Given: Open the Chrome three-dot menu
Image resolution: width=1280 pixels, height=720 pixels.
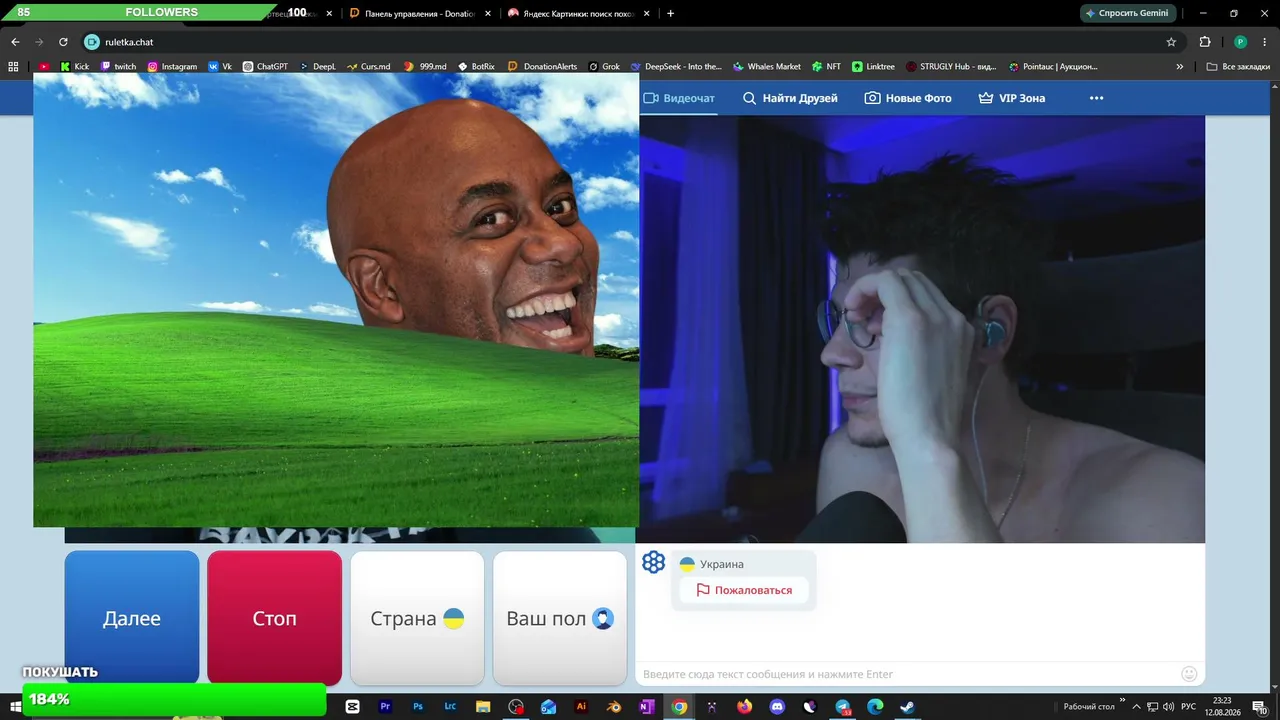Looking at the screenshot, I should point(1264,42).
